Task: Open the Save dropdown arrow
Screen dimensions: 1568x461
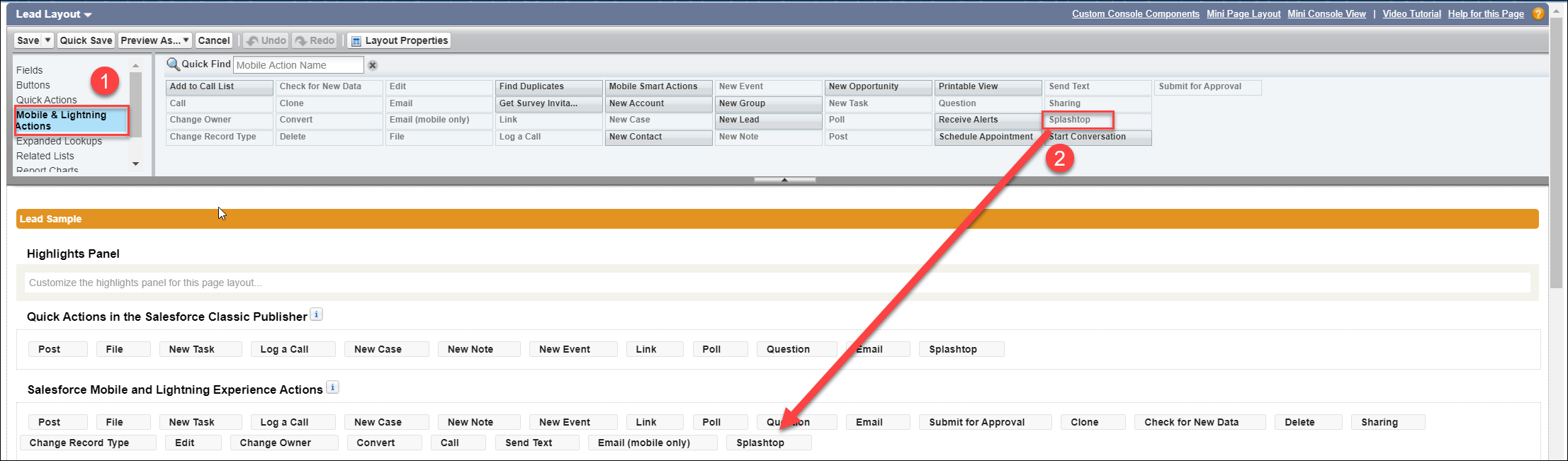Action: tap(48, 40)
